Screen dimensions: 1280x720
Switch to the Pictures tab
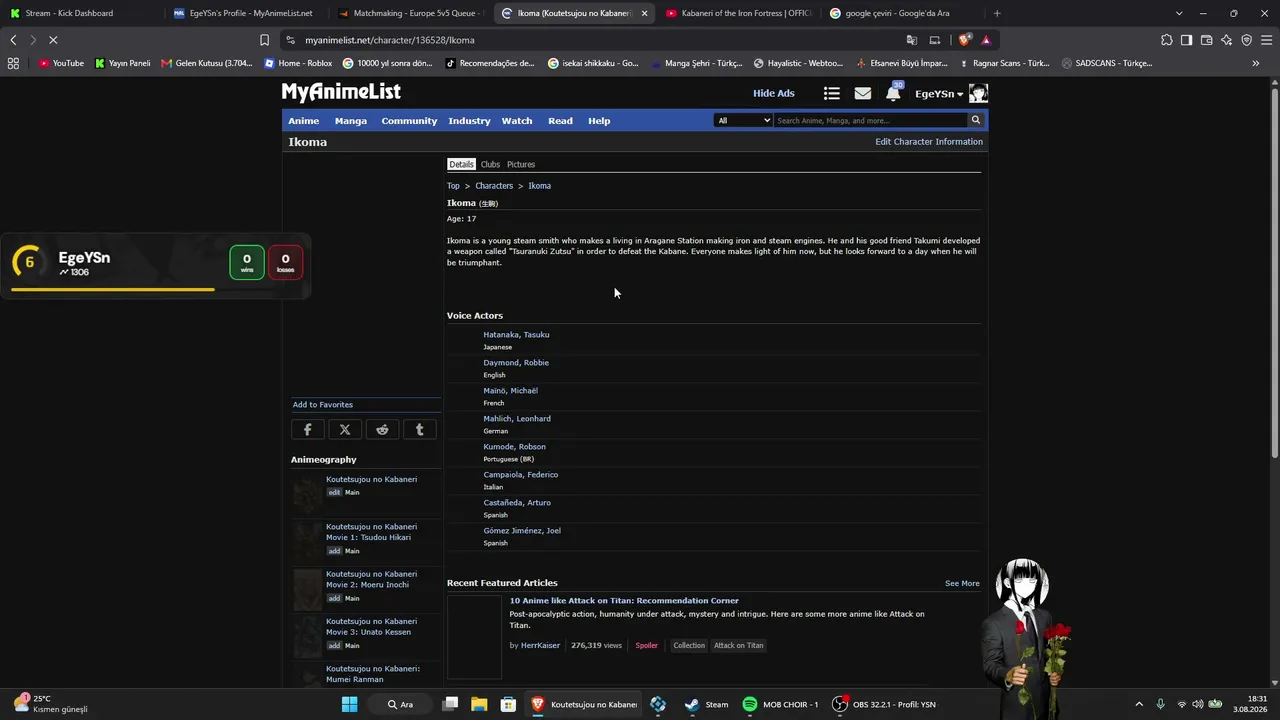point(521,164)
